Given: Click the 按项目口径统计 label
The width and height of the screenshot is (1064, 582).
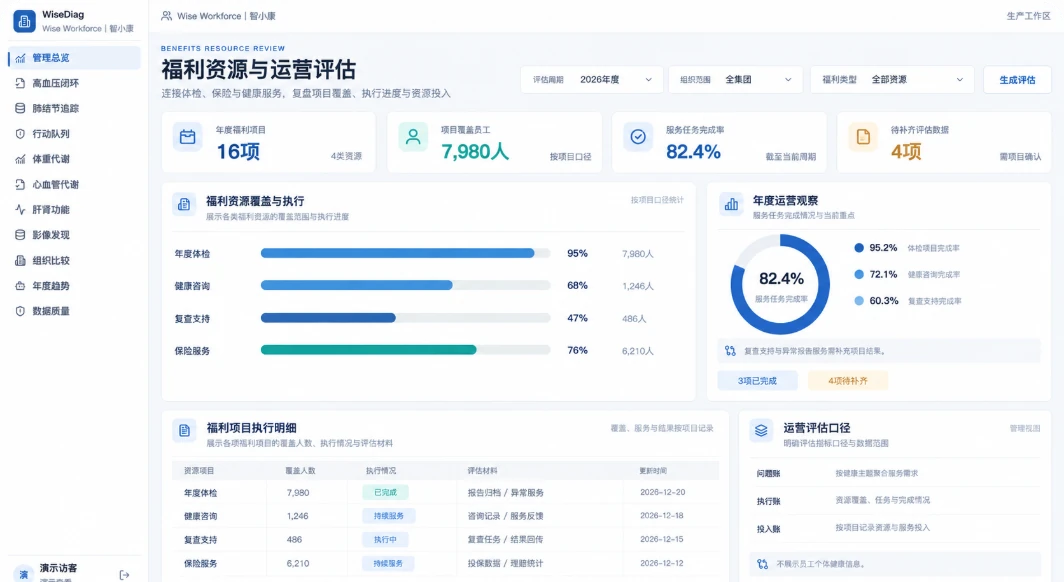Looking at the screenshot, I should (x=657, y=200).
